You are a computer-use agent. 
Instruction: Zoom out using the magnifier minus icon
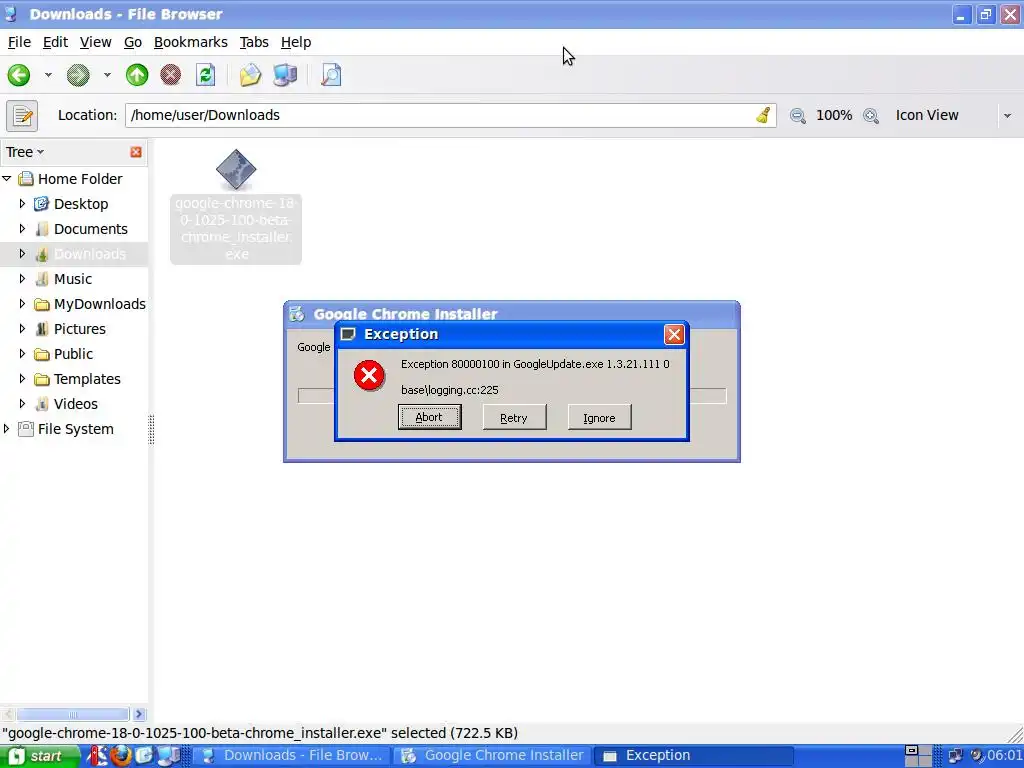(797, 116)
